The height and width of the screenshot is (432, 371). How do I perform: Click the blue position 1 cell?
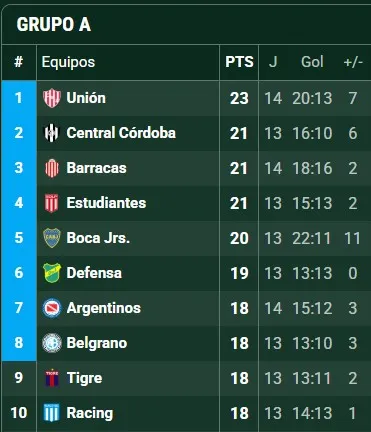[x=19, y=98]
